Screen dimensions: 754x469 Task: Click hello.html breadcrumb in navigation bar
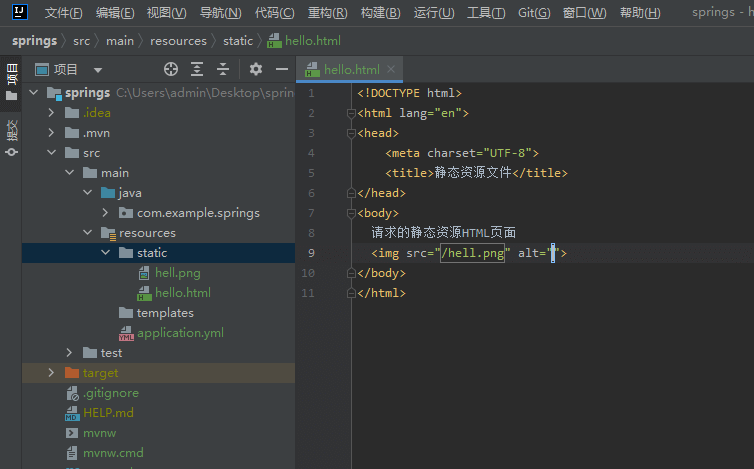(x=304, y=41)
